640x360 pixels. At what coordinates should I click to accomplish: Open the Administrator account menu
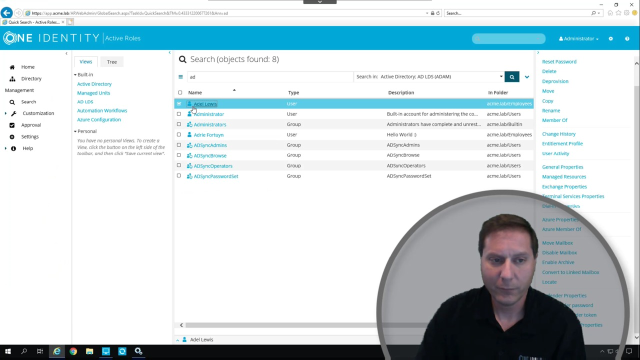[x=578, y=39]
